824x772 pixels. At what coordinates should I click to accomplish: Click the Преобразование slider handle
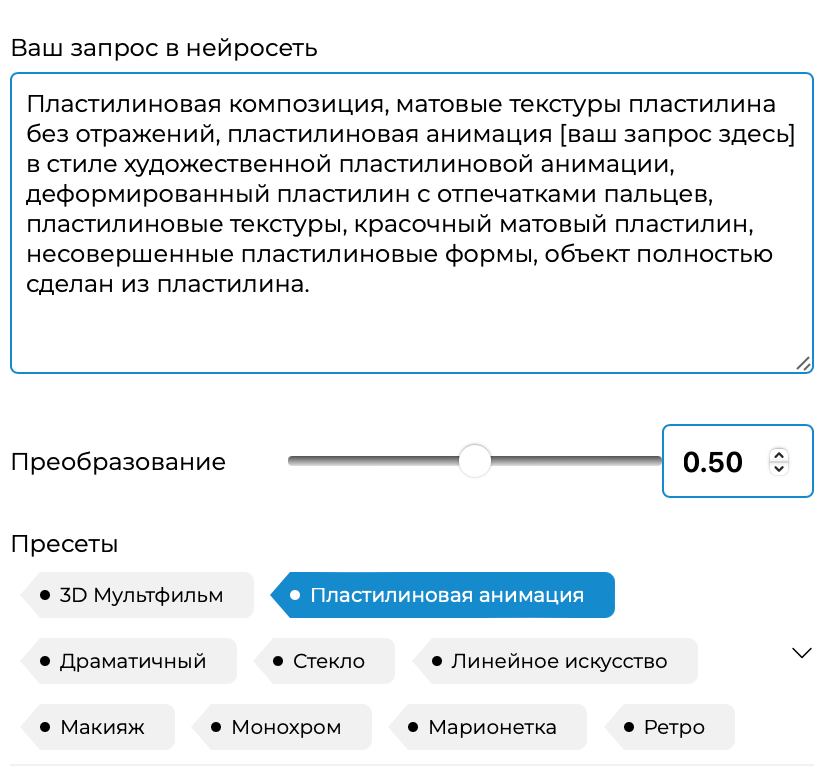[475, 461]
